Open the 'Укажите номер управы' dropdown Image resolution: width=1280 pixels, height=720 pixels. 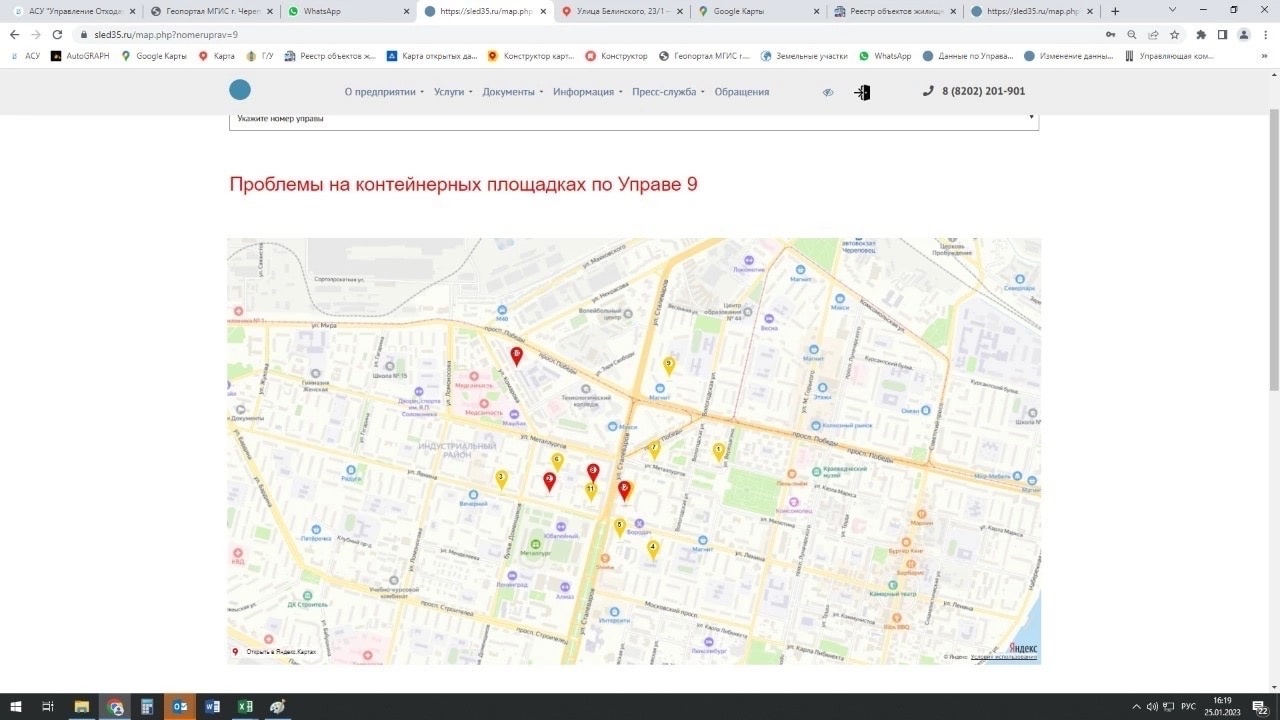pos(634,119)
